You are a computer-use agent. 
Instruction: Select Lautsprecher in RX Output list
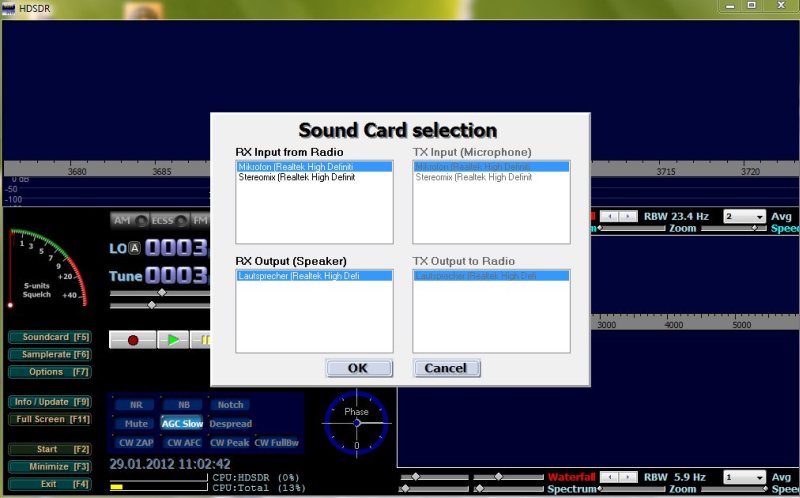(298, 275)
